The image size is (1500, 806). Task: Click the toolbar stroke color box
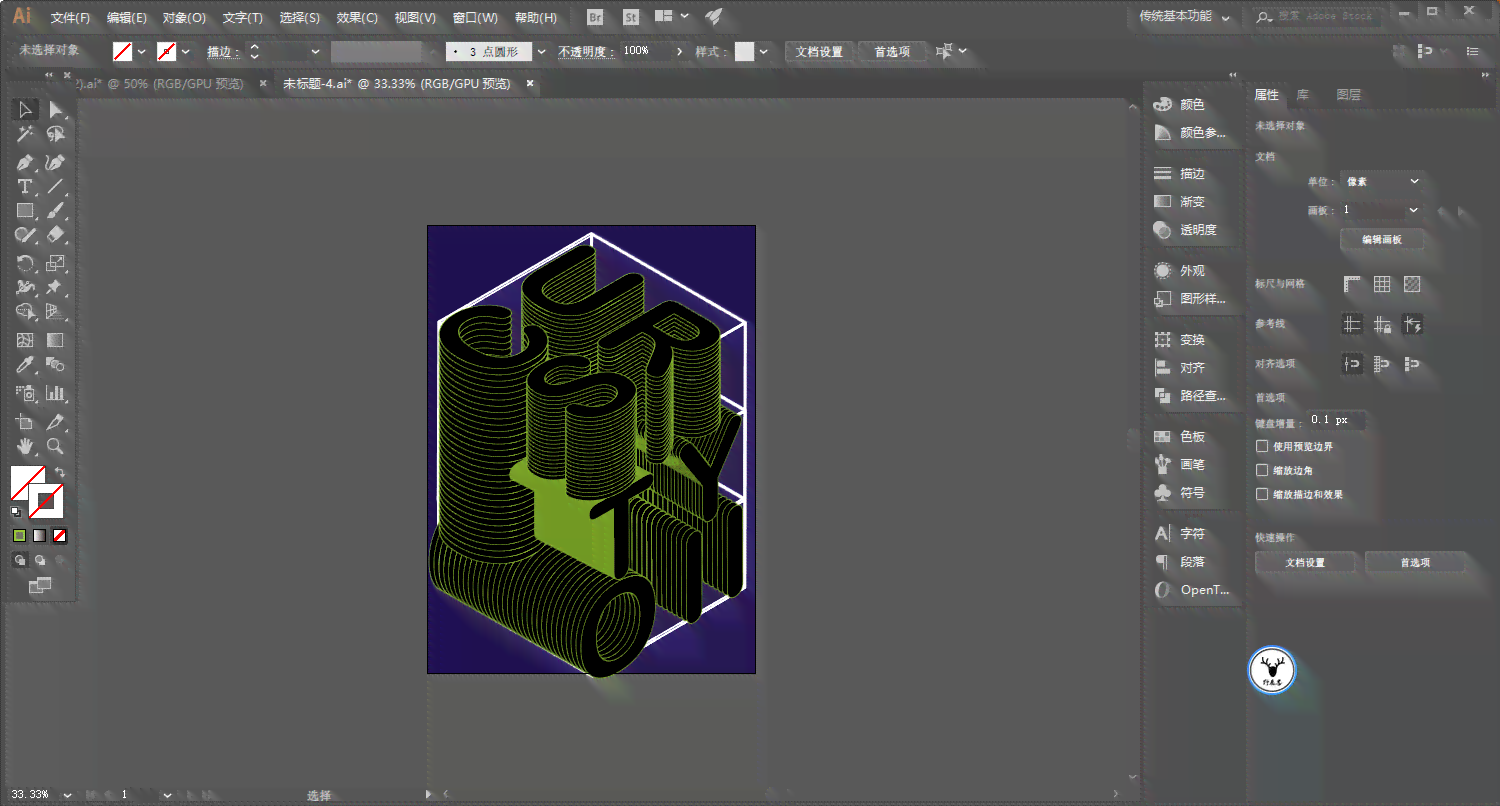point(46,500)
